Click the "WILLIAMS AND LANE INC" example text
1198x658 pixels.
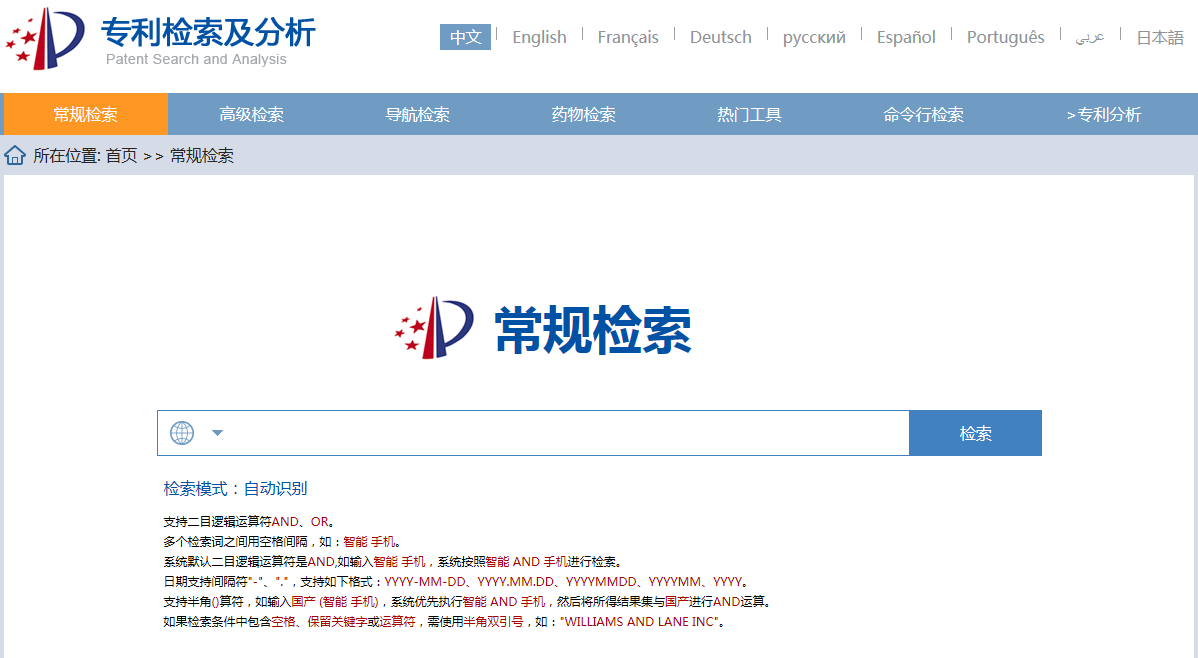click(639, 622)
